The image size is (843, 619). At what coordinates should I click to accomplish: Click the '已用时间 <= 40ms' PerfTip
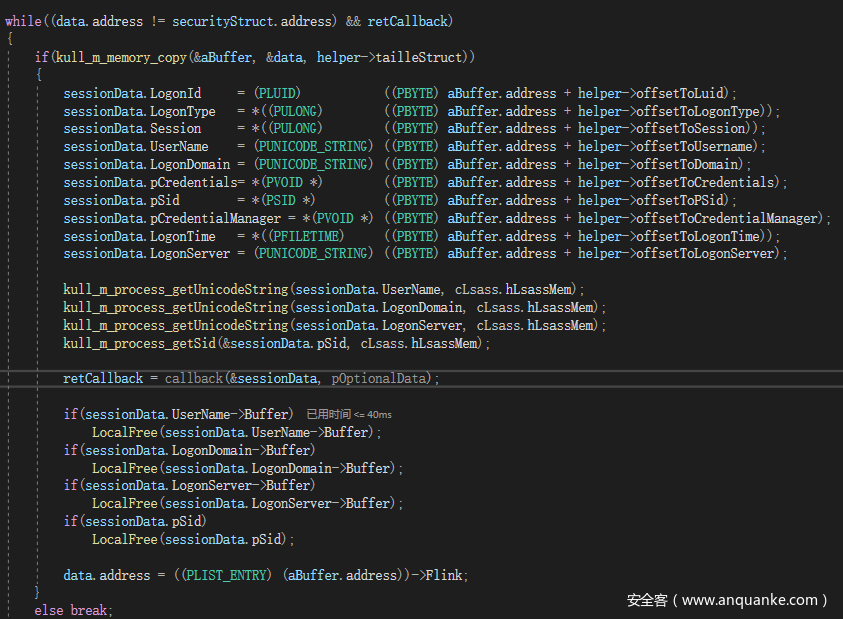349,414
